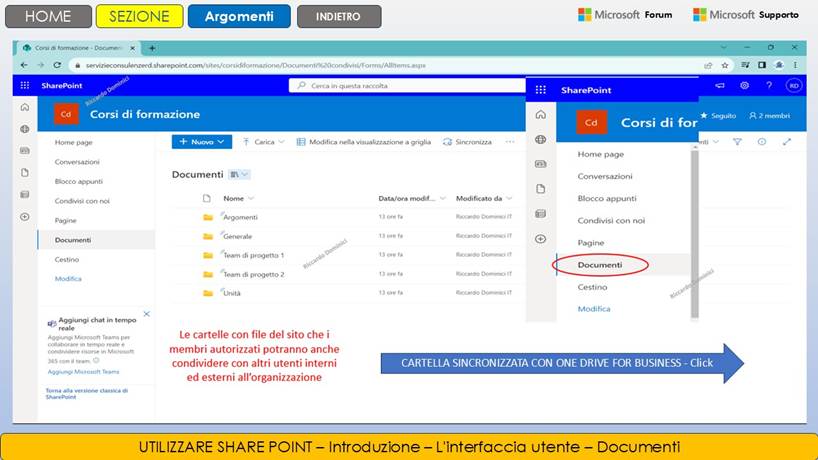This screenshot has width=818, height=460.
Task: Open the more options ellipsis in the command bar
Action: [x=510, y=141]
